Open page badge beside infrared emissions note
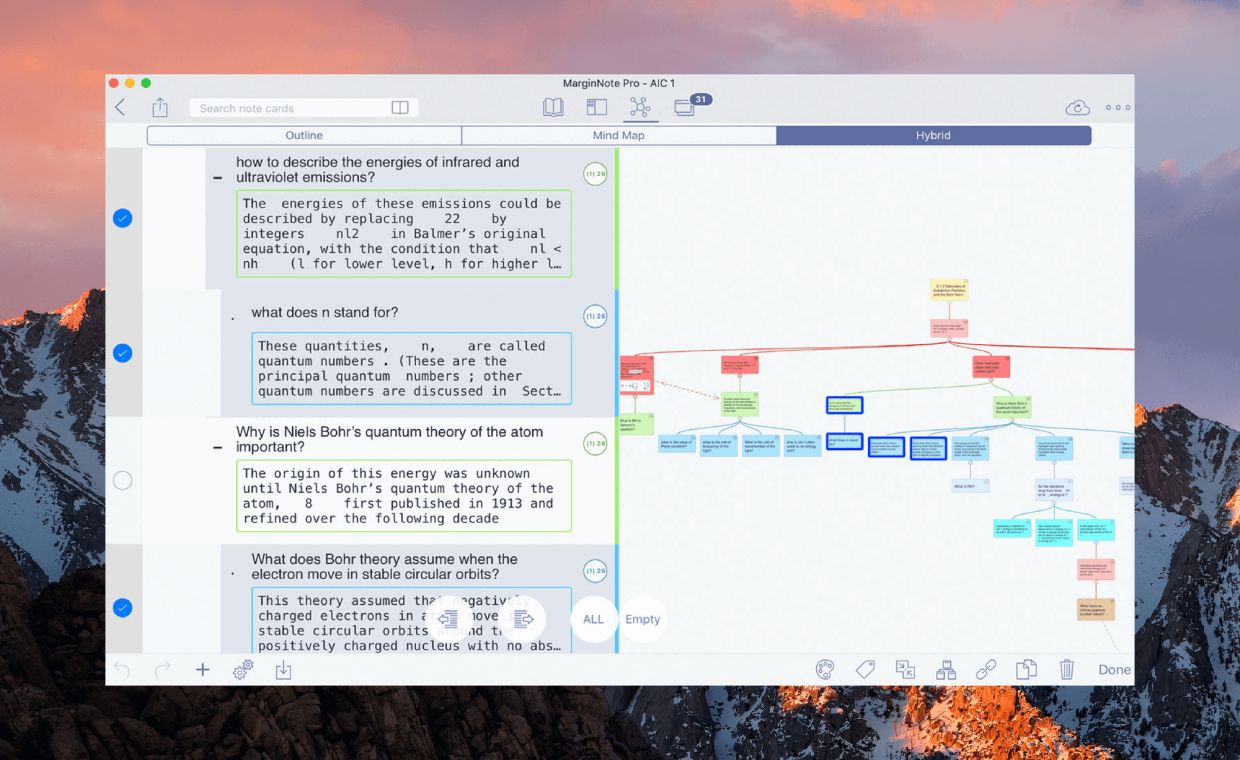 pyautogui.click(x=595, y=174)
